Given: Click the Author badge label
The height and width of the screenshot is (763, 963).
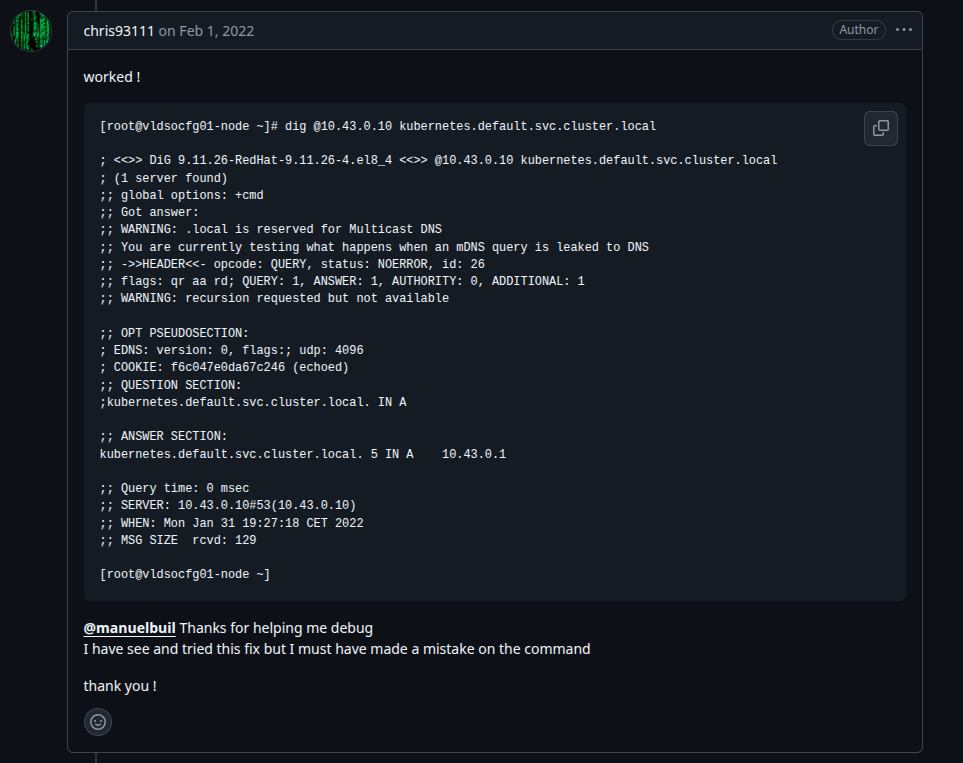Looking at the screenshot, I should [x=858, y=29].
